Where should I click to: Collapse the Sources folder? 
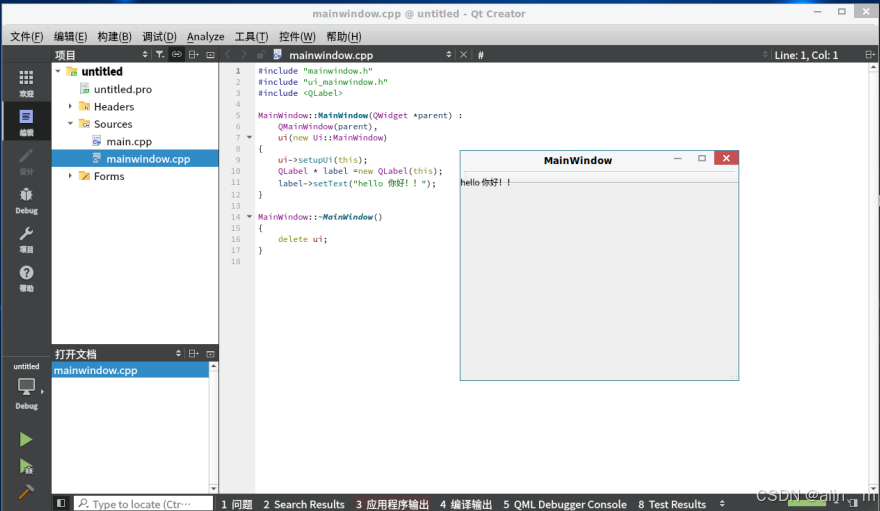(x=70, y=123)
